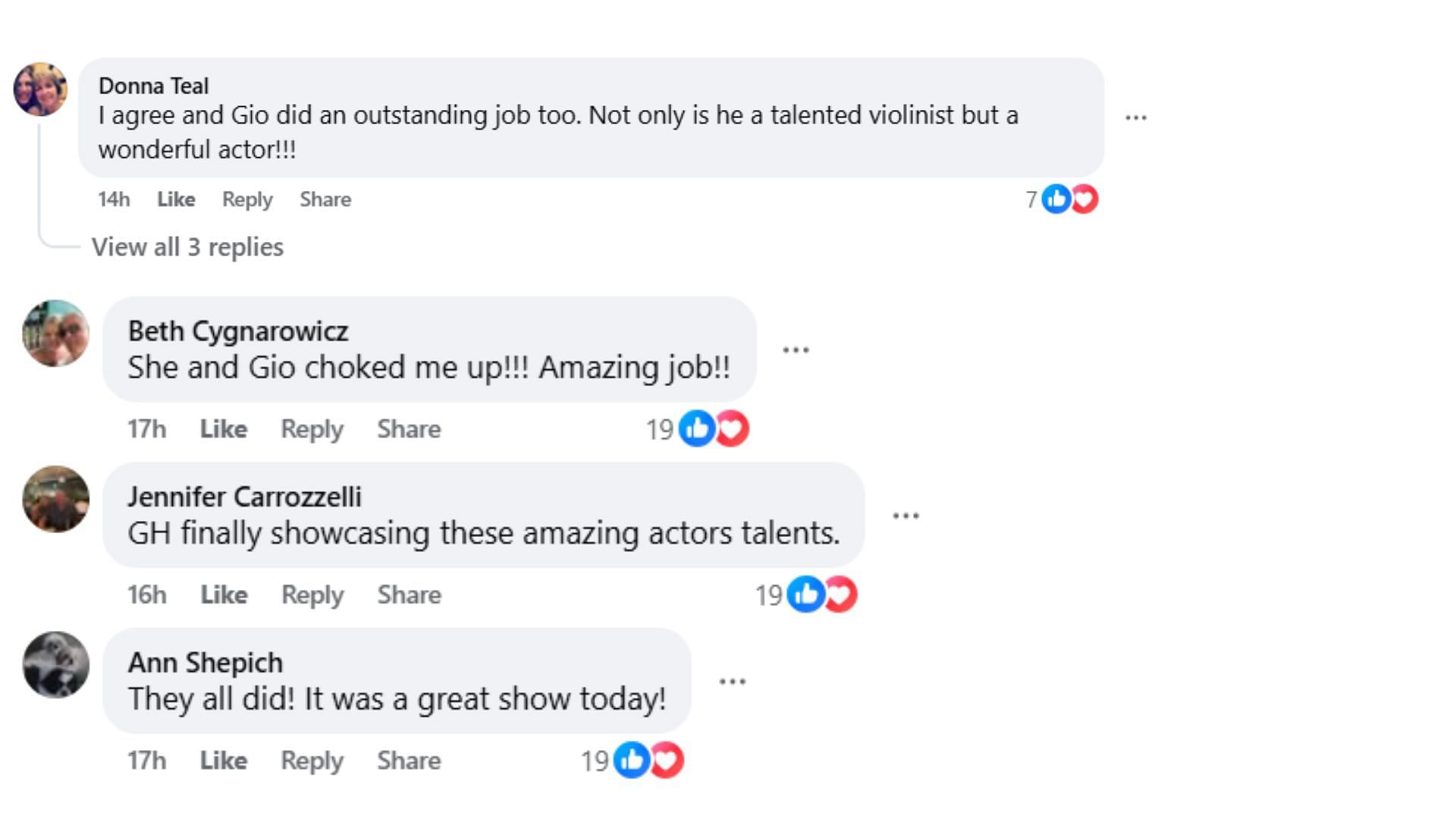Viewport: 1456px width, 819px height.
Task: View reaction icons on Jennifer Carrozzelli's comment
Action: pos(822,595)
